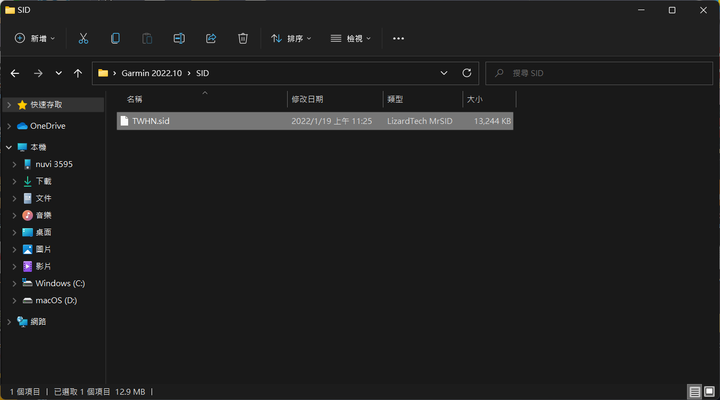Open recent locations chevron dropdown
The image size is (720, 400).
(x=58, y=73)
